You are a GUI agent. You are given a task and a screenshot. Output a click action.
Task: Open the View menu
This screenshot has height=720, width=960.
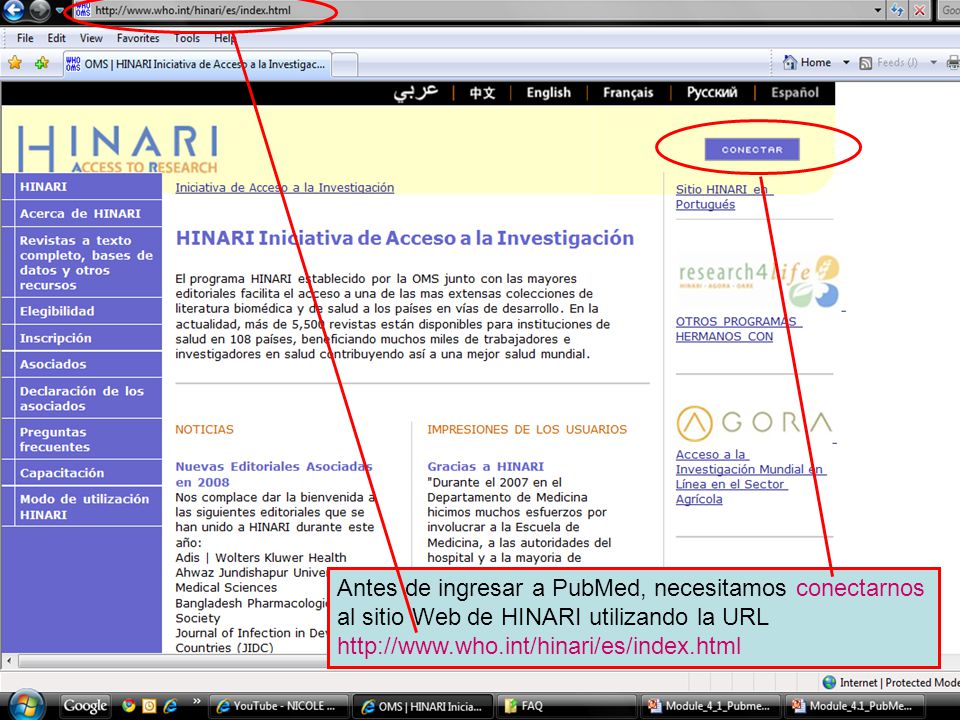(x=91, y=38)
